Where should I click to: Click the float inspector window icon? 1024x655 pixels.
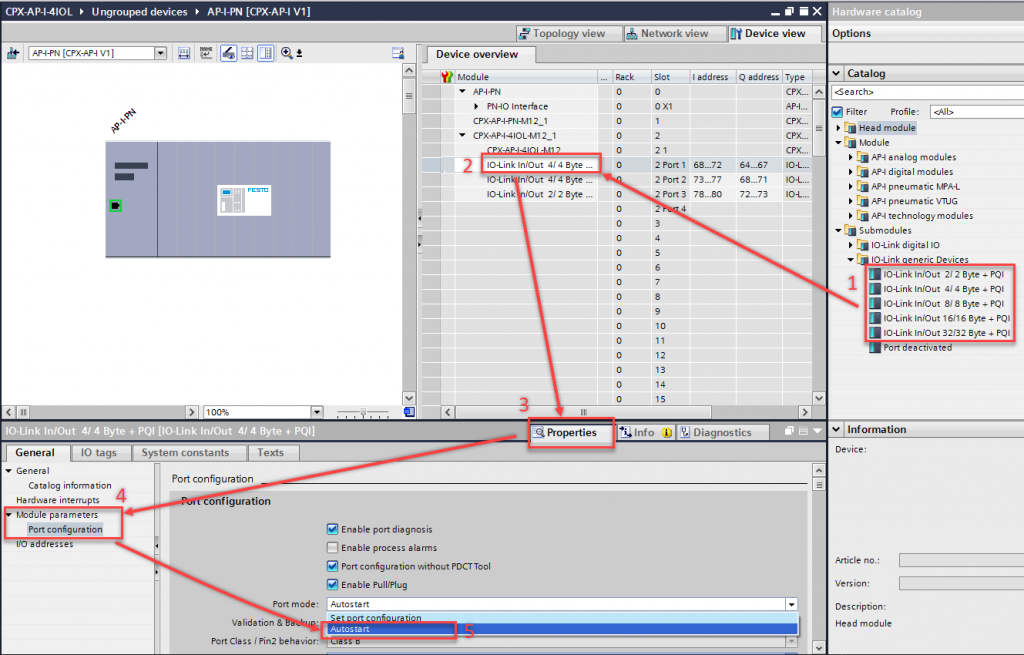(789, 431)
